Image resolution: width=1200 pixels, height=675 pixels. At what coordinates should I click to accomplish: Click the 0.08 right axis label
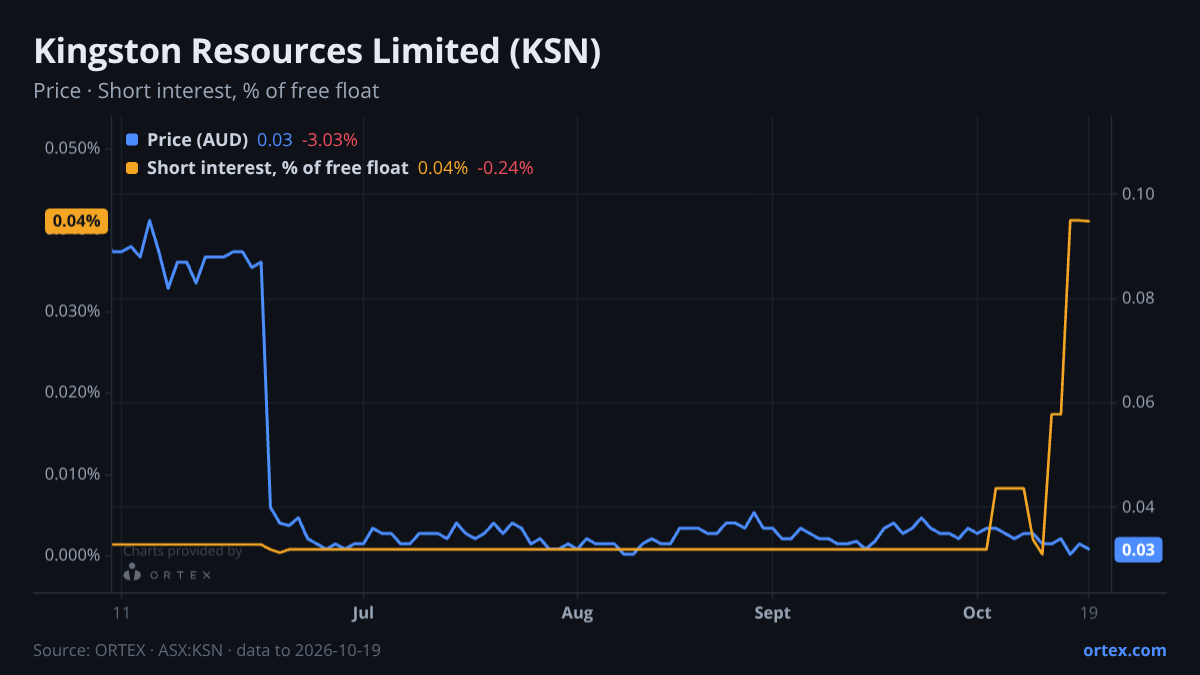pos(1137,298)
